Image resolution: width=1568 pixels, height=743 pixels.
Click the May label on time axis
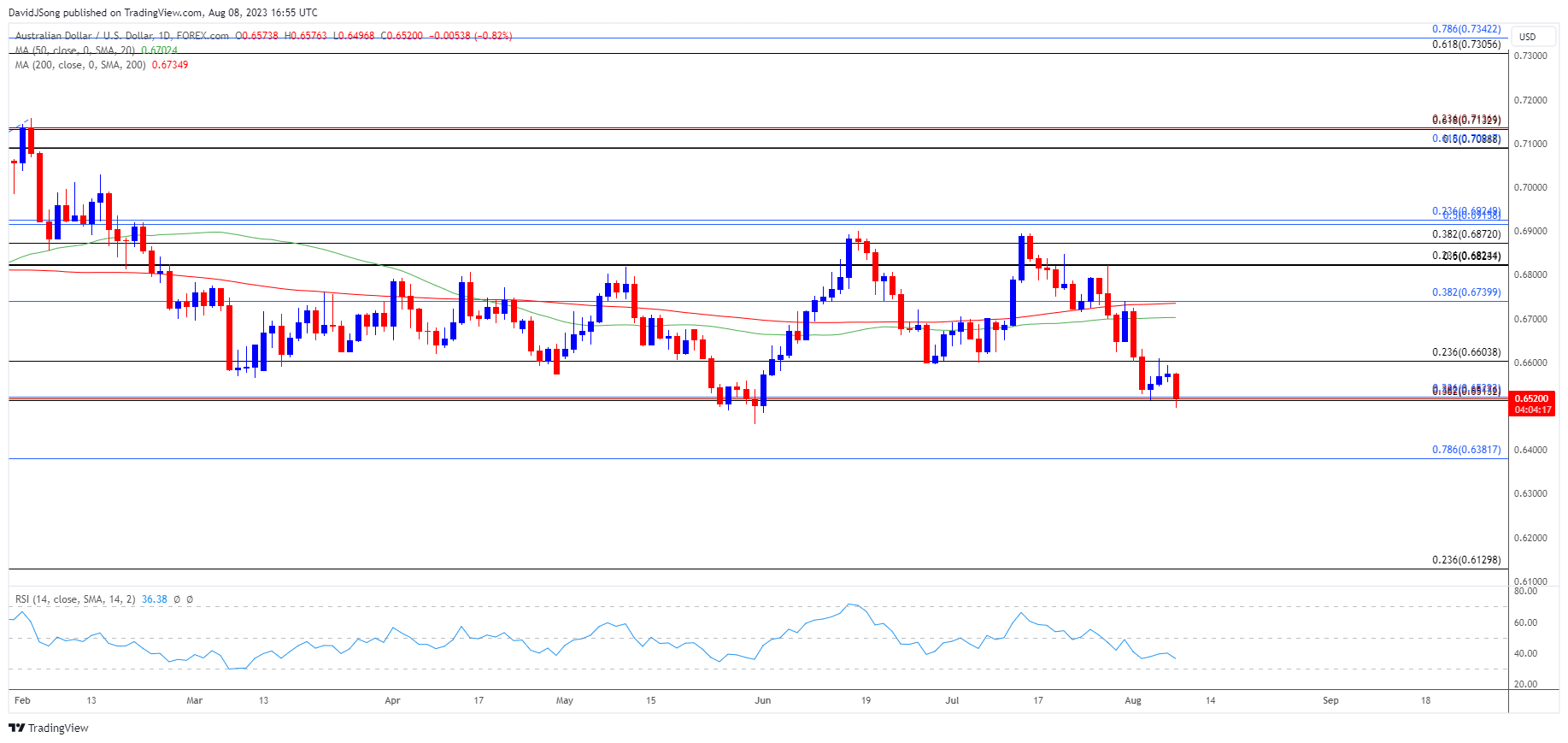pyautogui.click(x=564, y=700)
